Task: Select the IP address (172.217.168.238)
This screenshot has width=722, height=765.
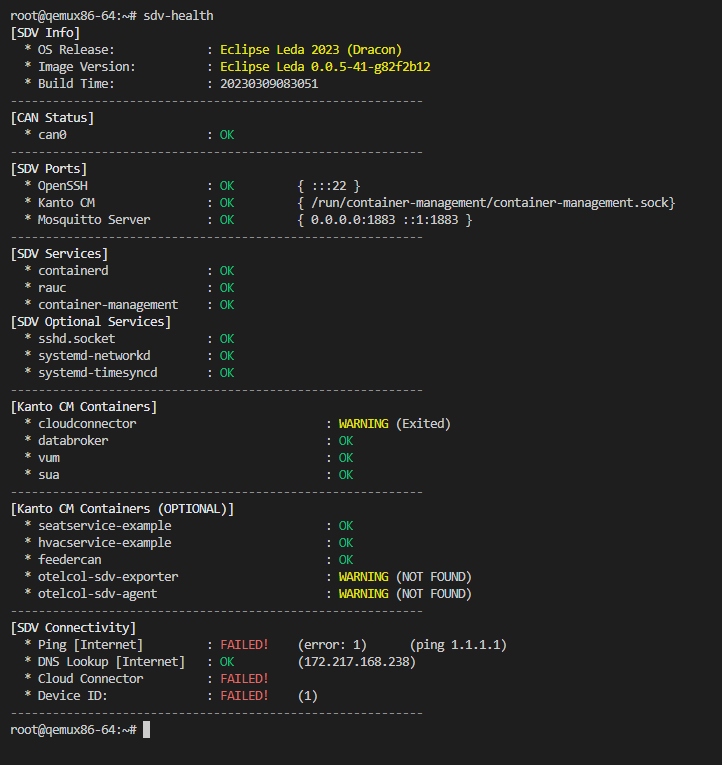Action: click(x=357, y=662)
